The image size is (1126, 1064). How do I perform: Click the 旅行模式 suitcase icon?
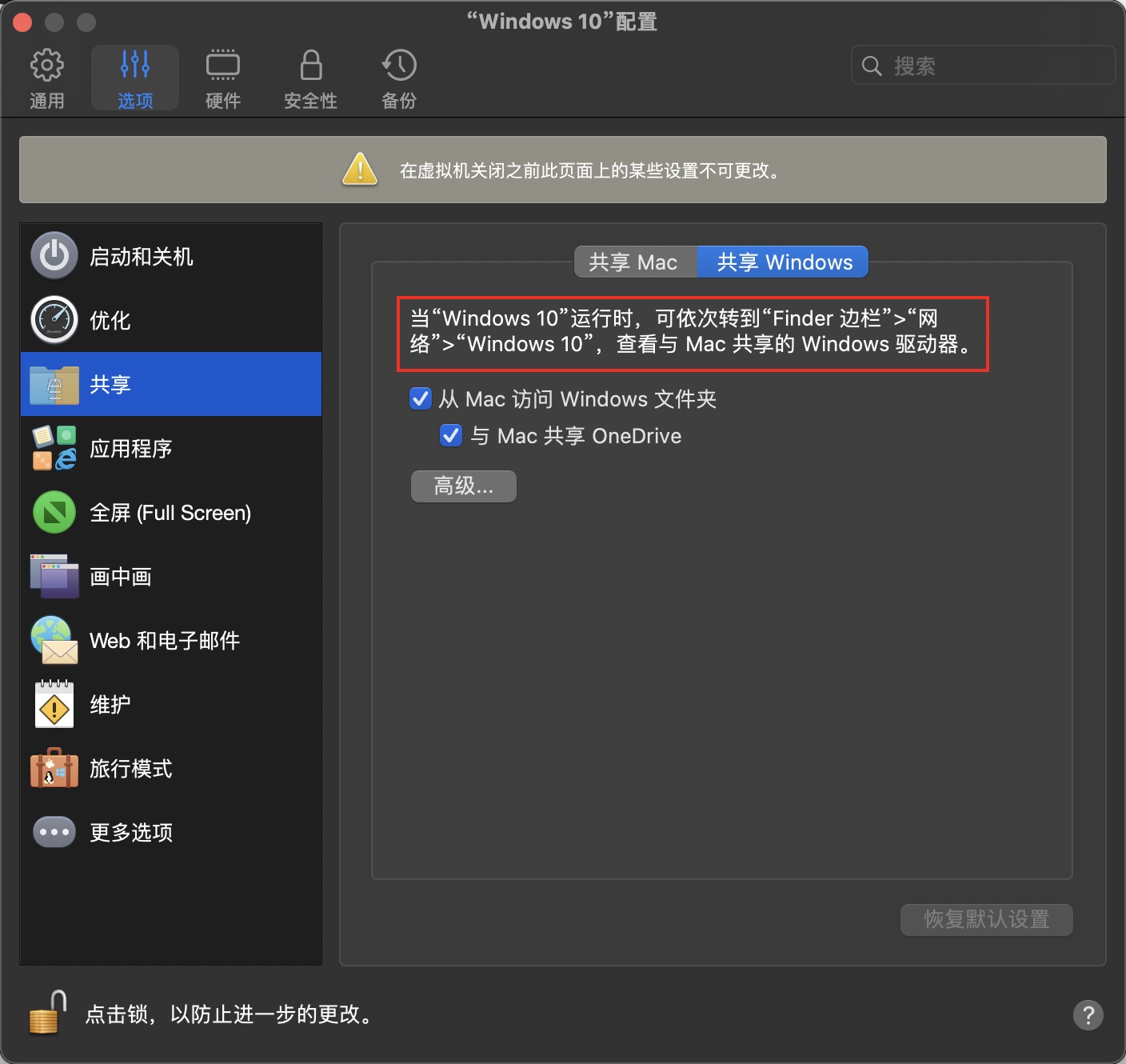coord(54,768)
